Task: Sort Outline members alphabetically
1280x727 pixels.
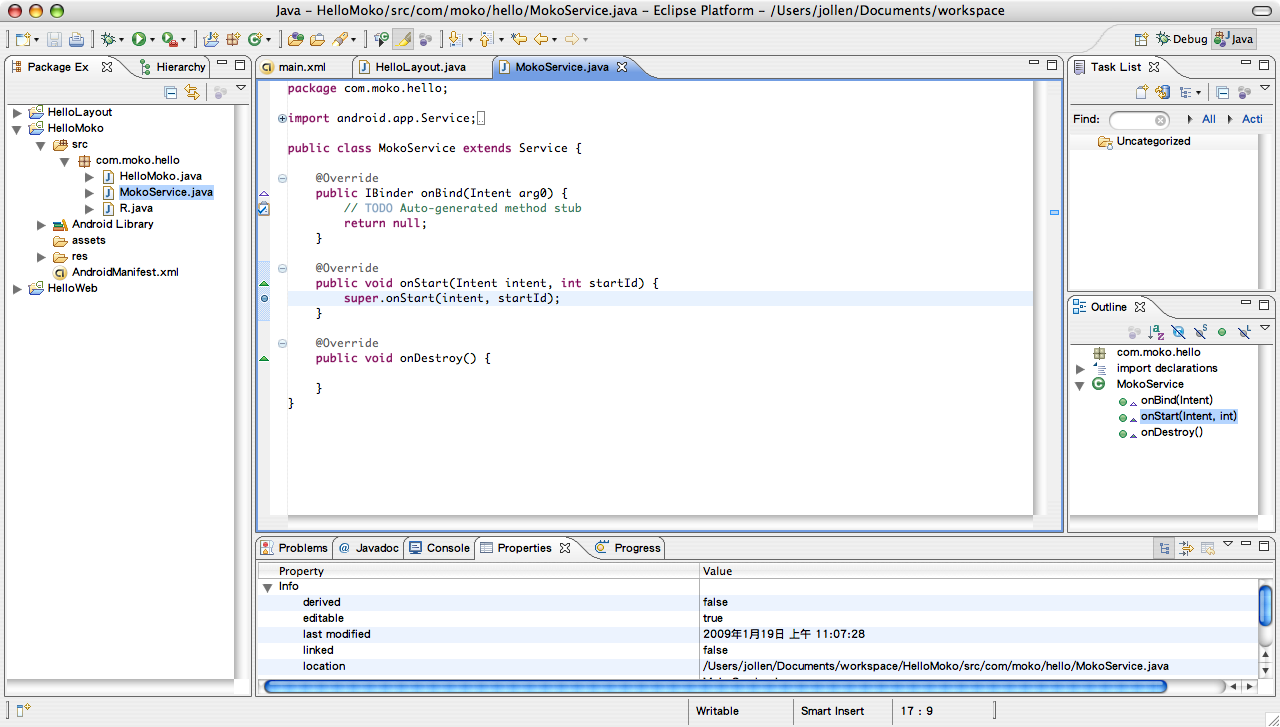Action: tap(1156, 332)
